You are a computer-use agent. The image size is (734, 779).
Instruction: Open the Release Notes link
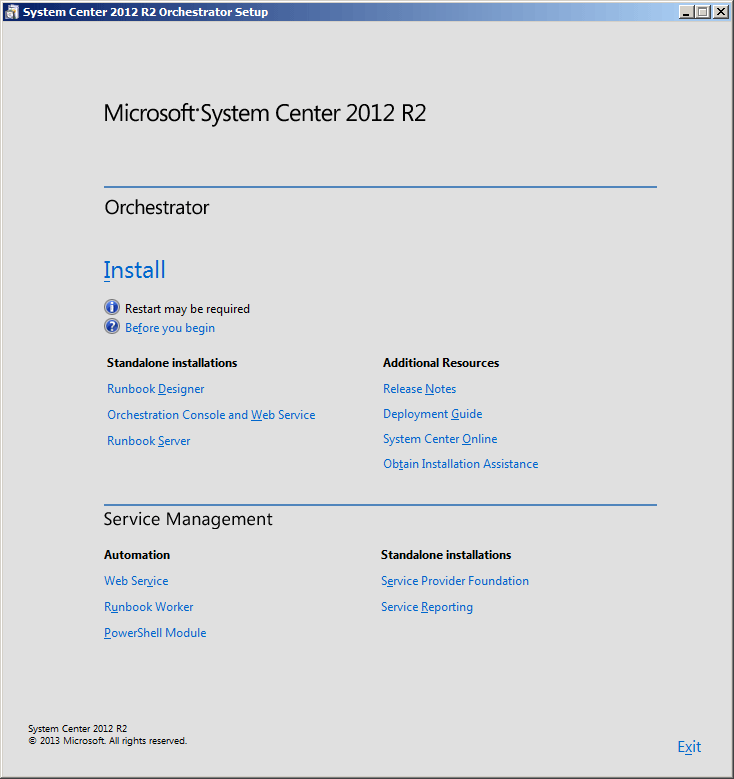coord(419,389)
